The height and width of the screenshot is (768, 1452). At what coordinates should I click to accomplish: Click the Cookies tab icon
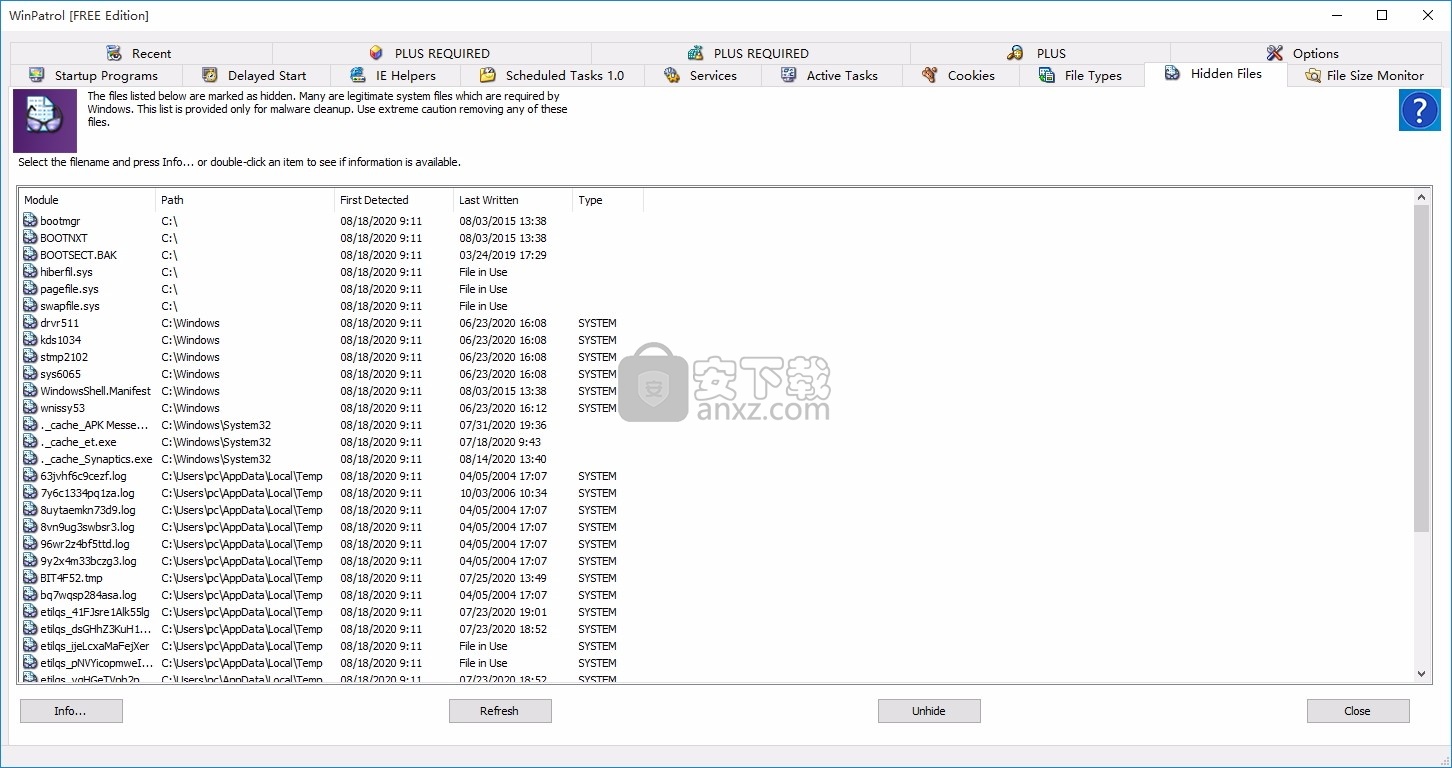pos(930,75)
